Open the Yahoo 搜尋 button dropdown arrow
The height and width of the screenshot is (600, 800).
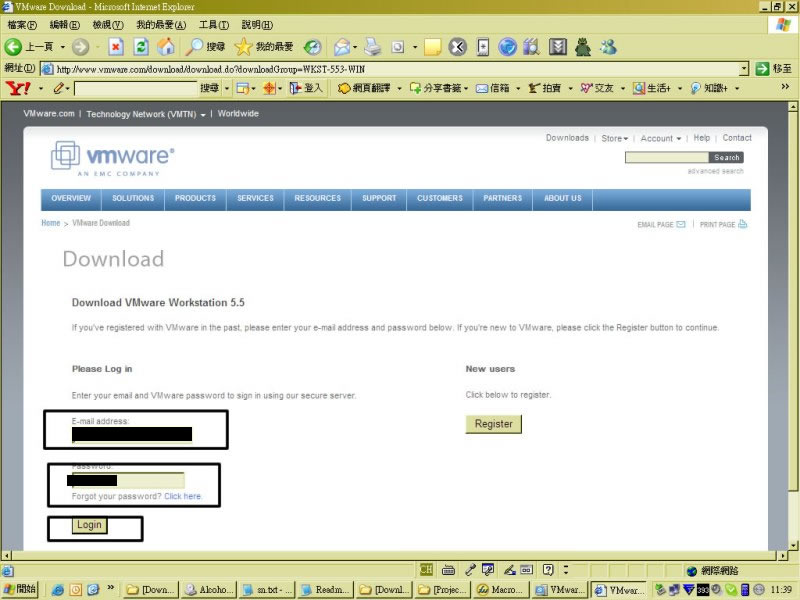pyautogui.click(x=227, y=89)
